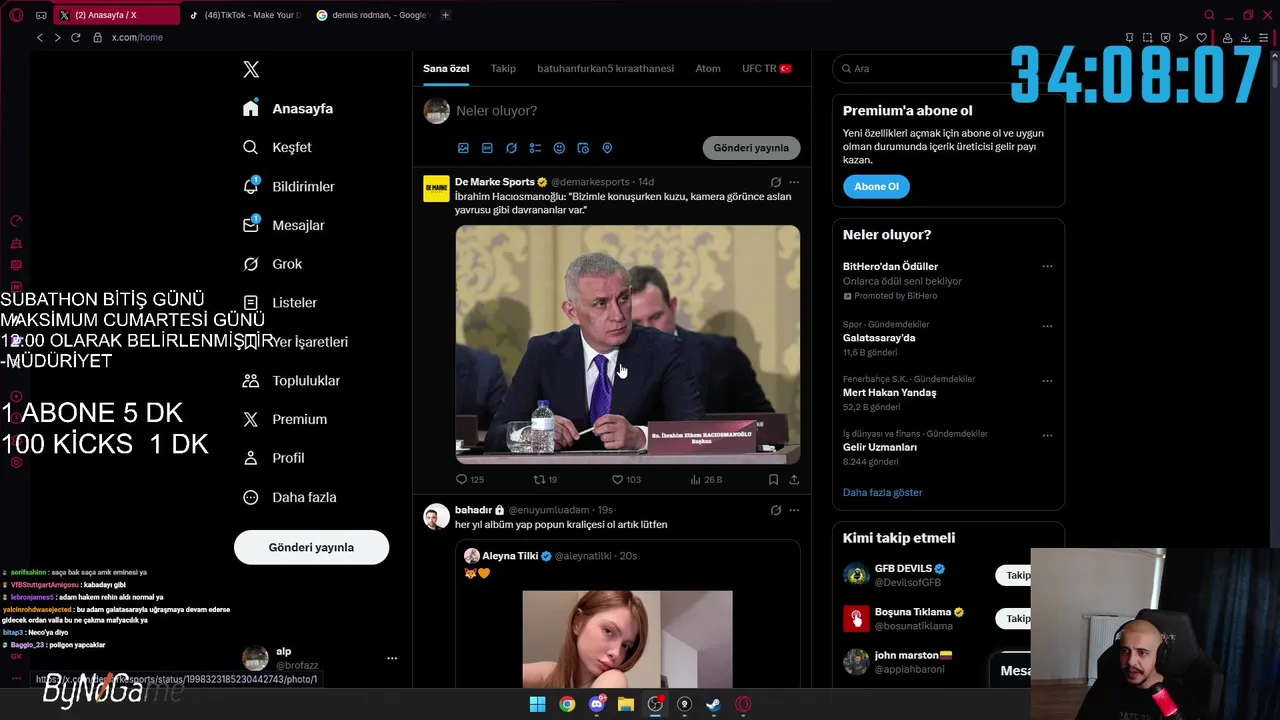1280x720 pixels.
Task: Open BitHero'dan Ödüller trend
Action: click(x=890, y=267)
